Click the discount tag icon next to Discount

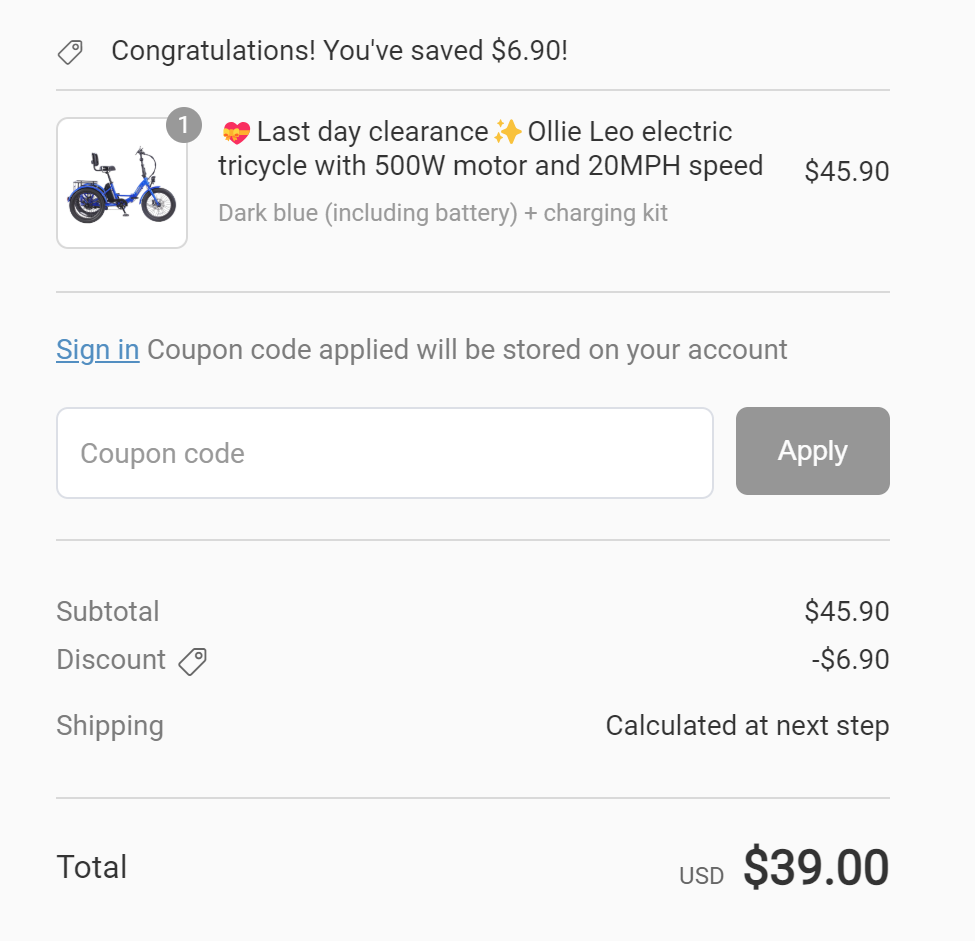(x=192, y=661)
